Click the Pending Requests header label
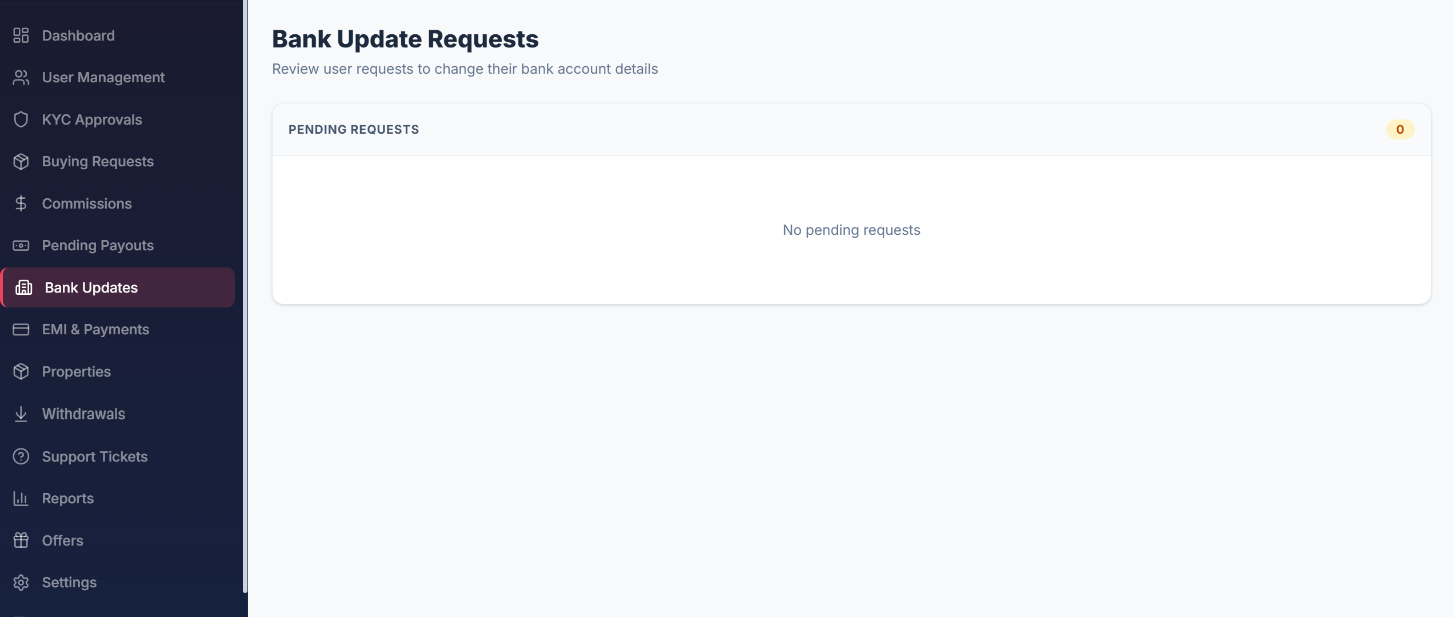 (x=354, y=130)
